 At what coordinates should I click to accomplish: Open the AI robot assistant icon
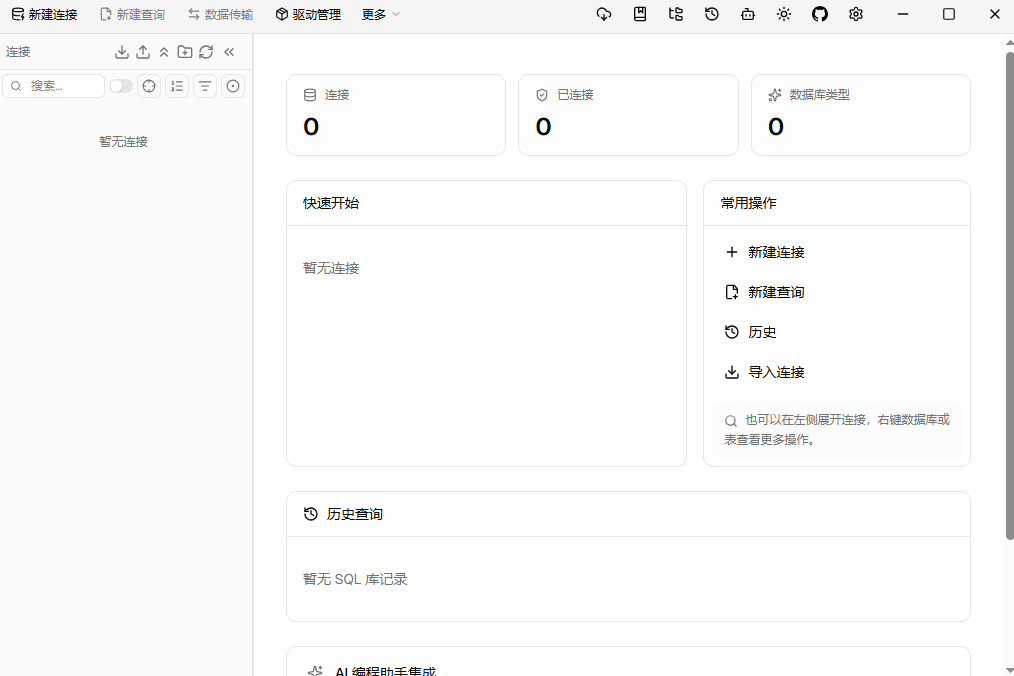point(748,14)
